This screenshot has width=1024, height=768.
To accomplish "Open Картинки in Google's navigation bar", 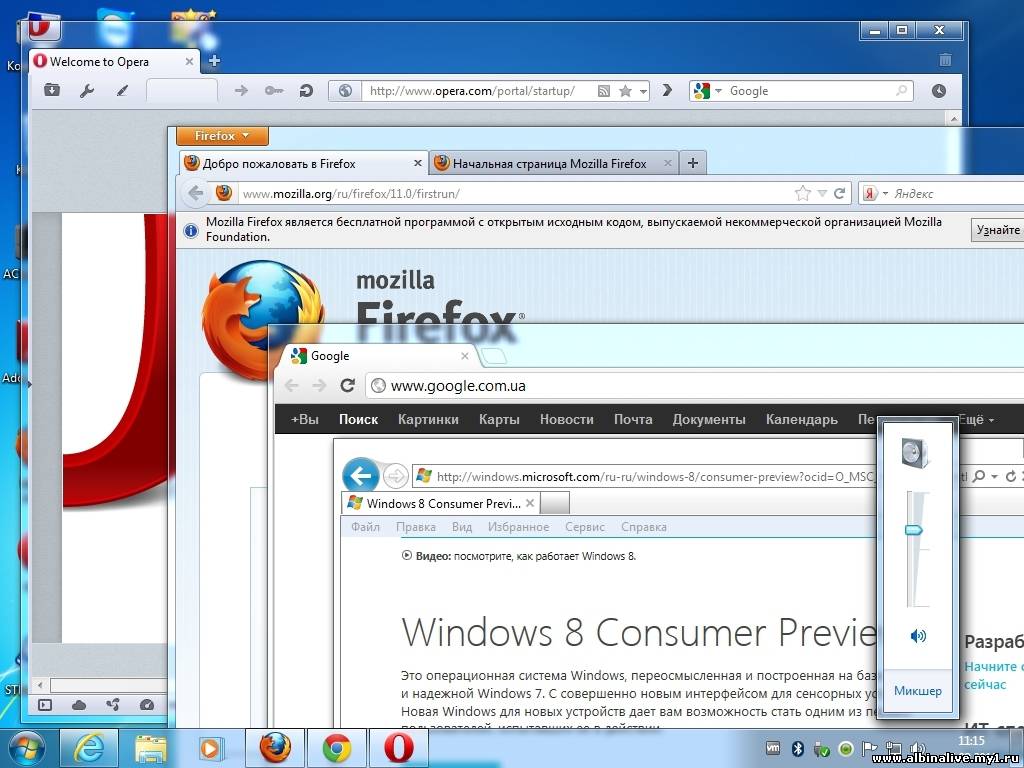I will point(428,419).
